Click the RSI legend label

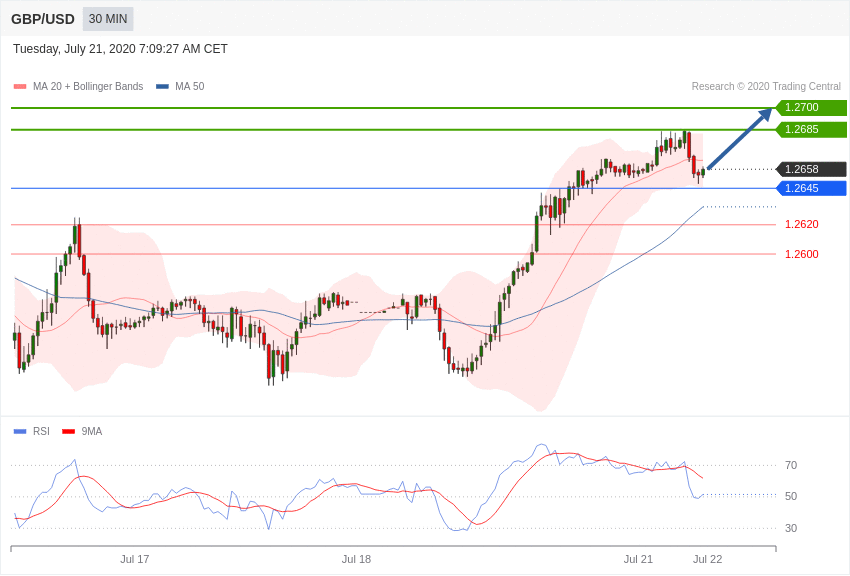click(x=41, y=431)
